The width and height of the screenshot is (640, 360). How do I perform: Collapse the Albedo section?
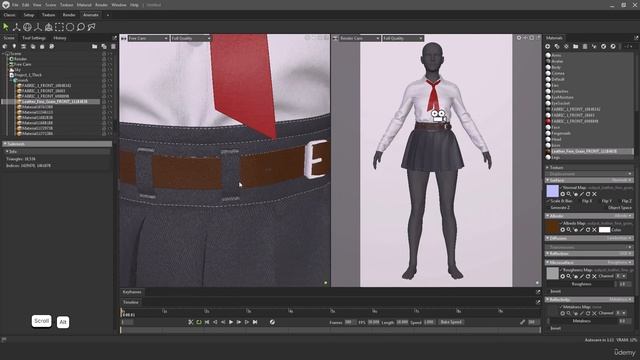coord(548,216)
